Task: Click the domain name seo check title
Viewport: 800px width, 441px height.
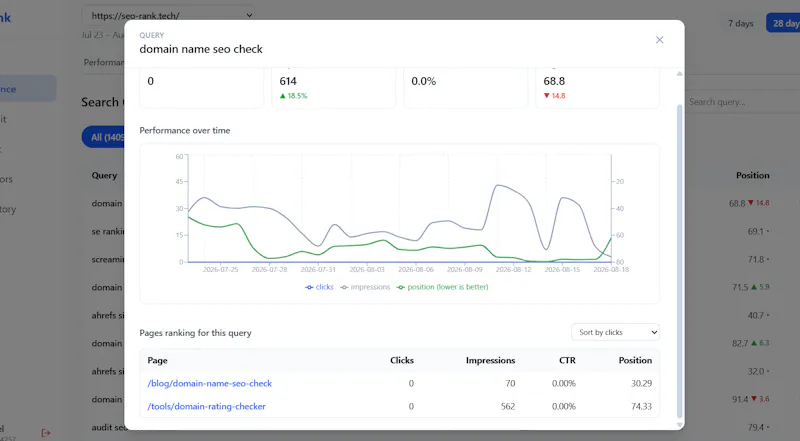Action: pos(201,49)
